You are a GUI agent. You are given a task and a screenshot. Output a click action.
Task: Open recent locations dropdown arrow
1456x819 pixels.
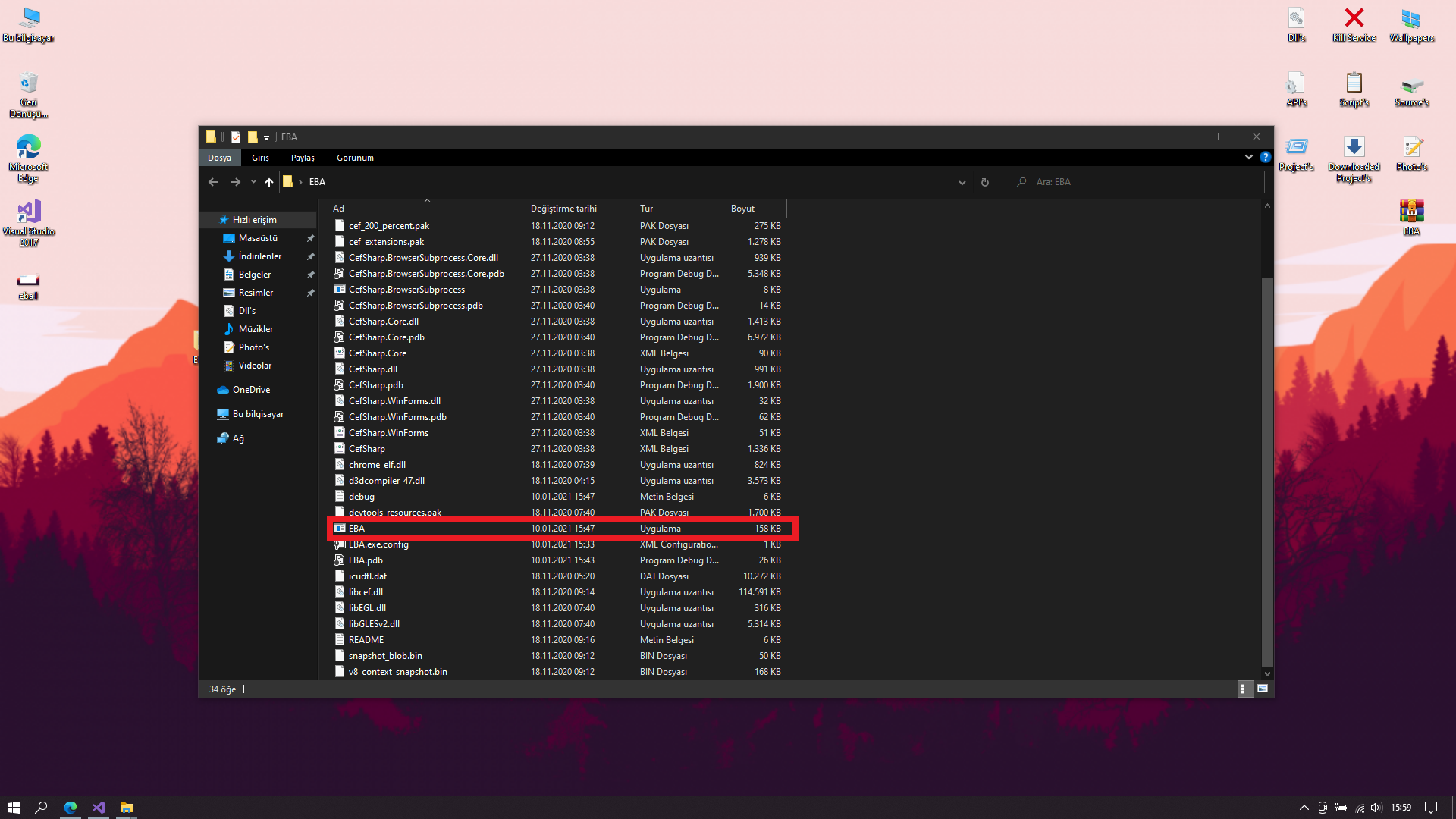point(253,182)
